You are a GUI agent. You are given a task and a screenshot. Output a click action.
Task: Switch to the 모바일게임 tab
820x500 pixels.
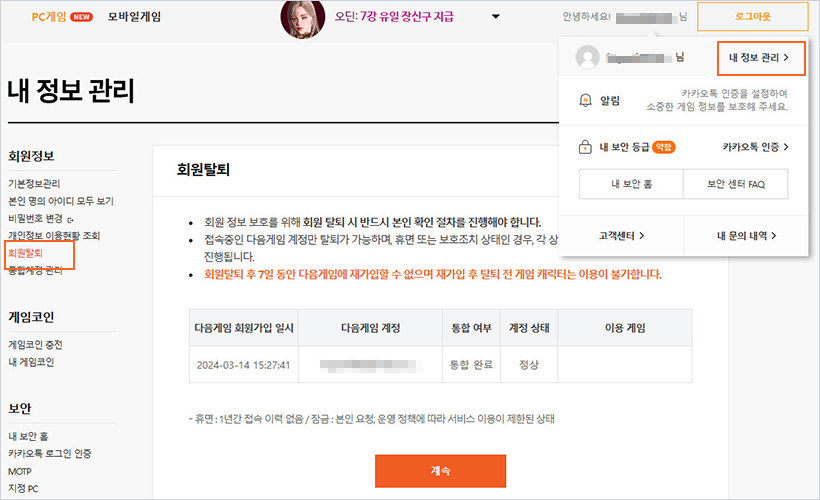tap(134, 17)
